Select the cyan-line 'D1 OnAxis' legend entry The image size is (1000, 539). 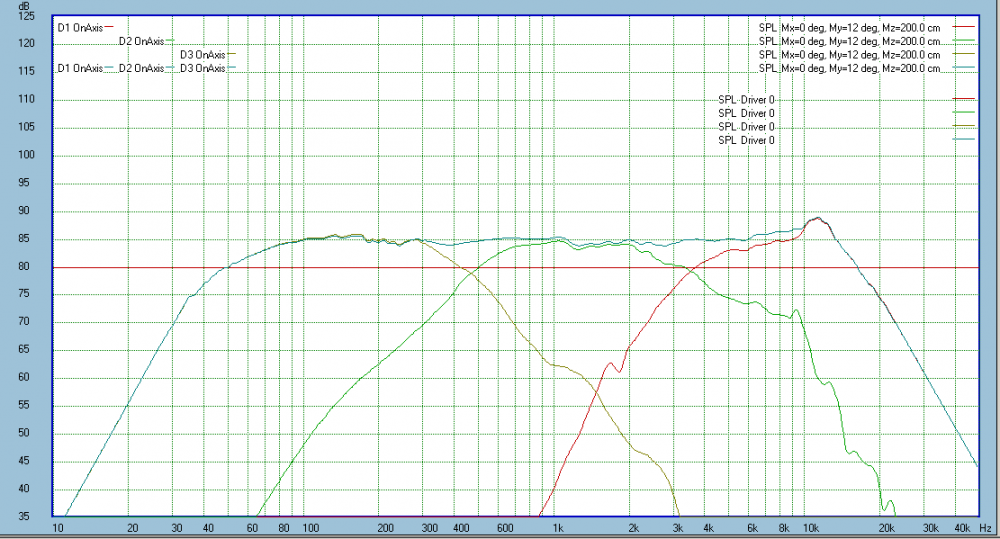pos(80,68)
